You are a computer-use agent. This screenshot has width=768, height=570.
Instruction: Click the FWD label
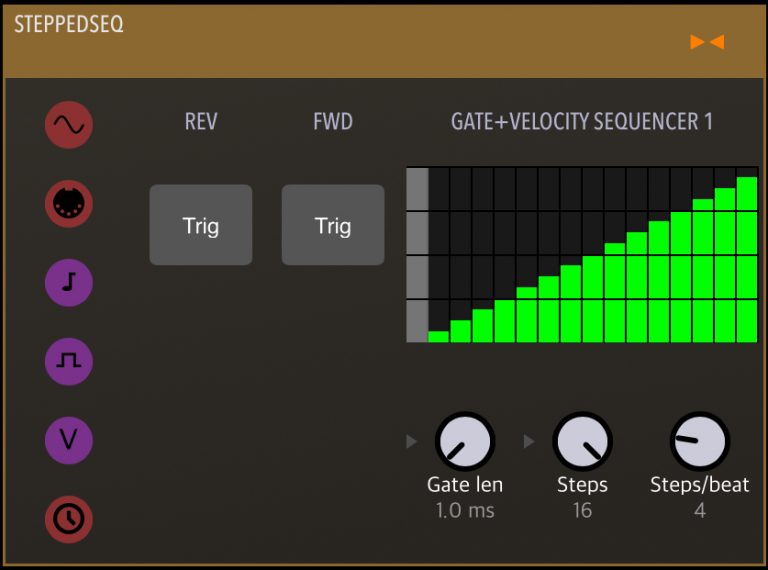(333, 122)
